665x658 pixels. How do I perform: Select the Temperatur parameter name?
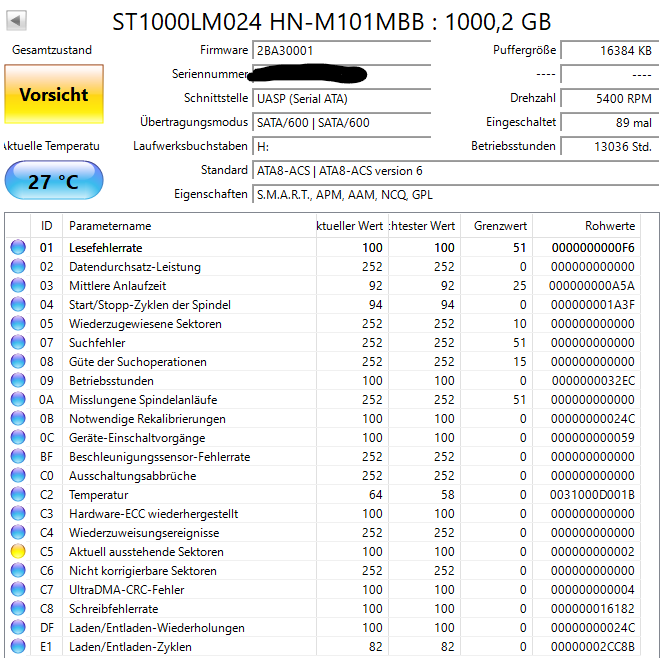pos(98,495)
